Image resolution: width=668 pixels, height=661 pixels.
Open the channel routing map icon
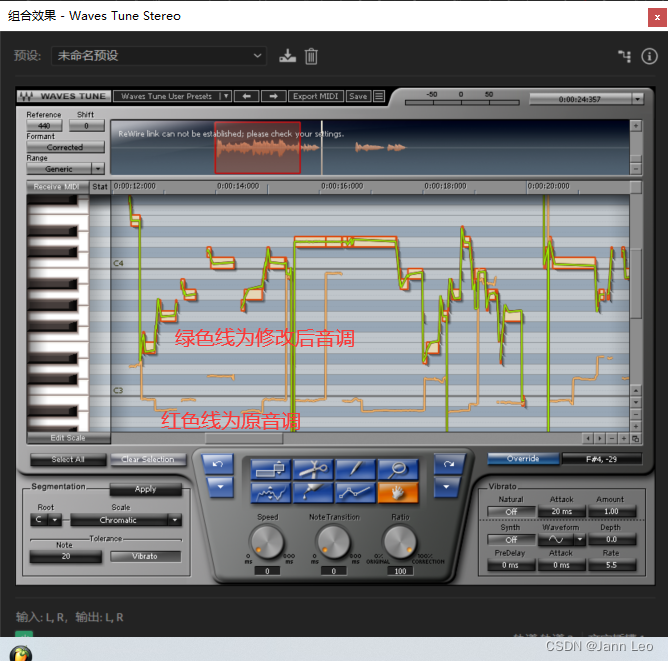625,56
